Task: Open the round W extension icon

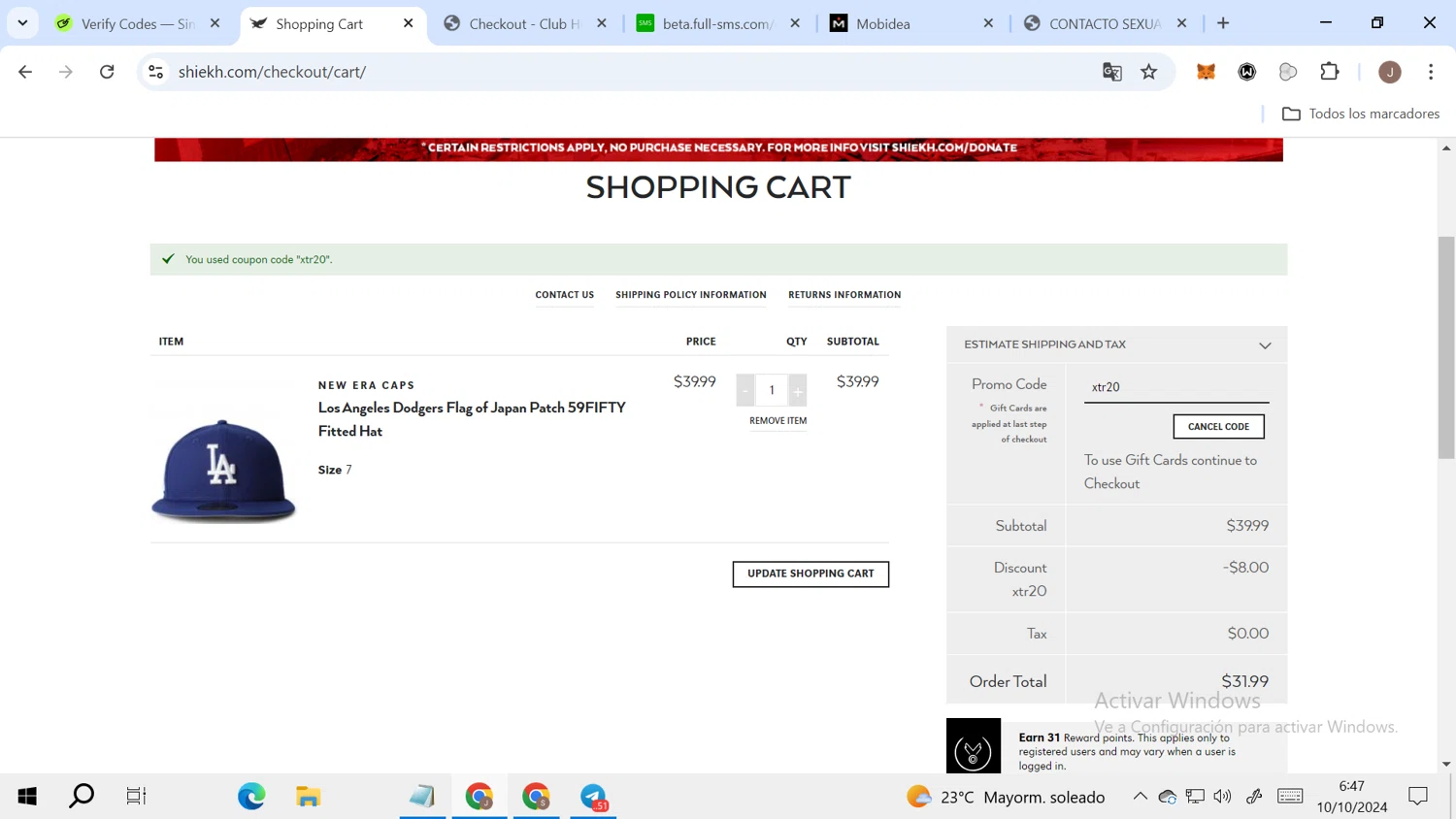Action: pyautogui.click(x=1247, y=72)
